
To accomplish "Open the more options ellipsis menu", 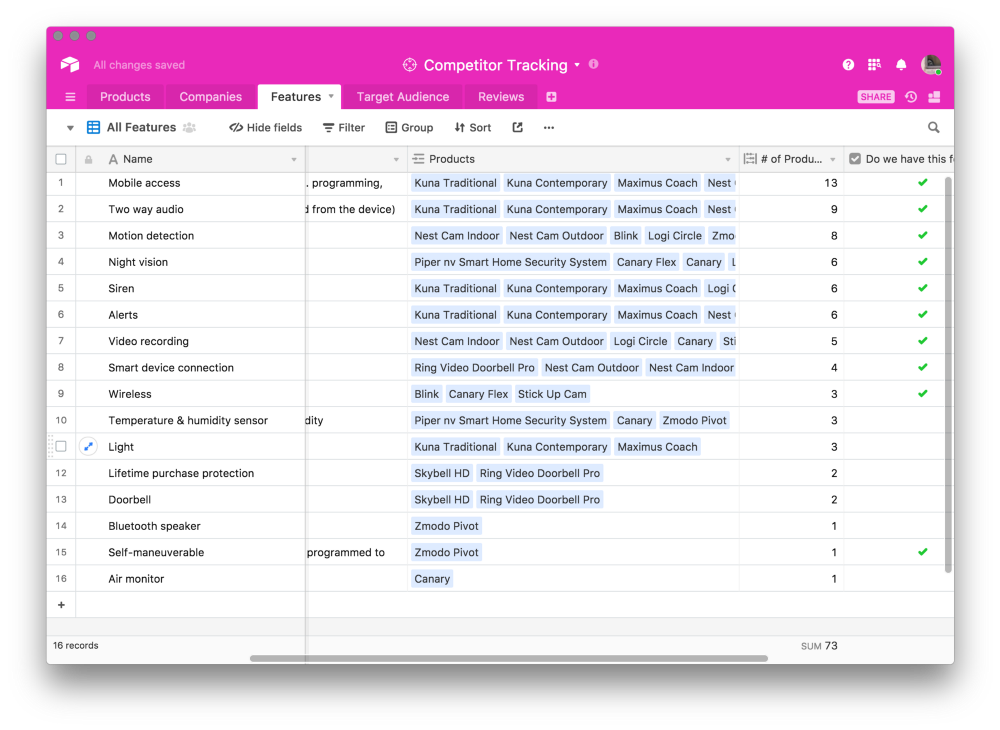I will point(549,128).
